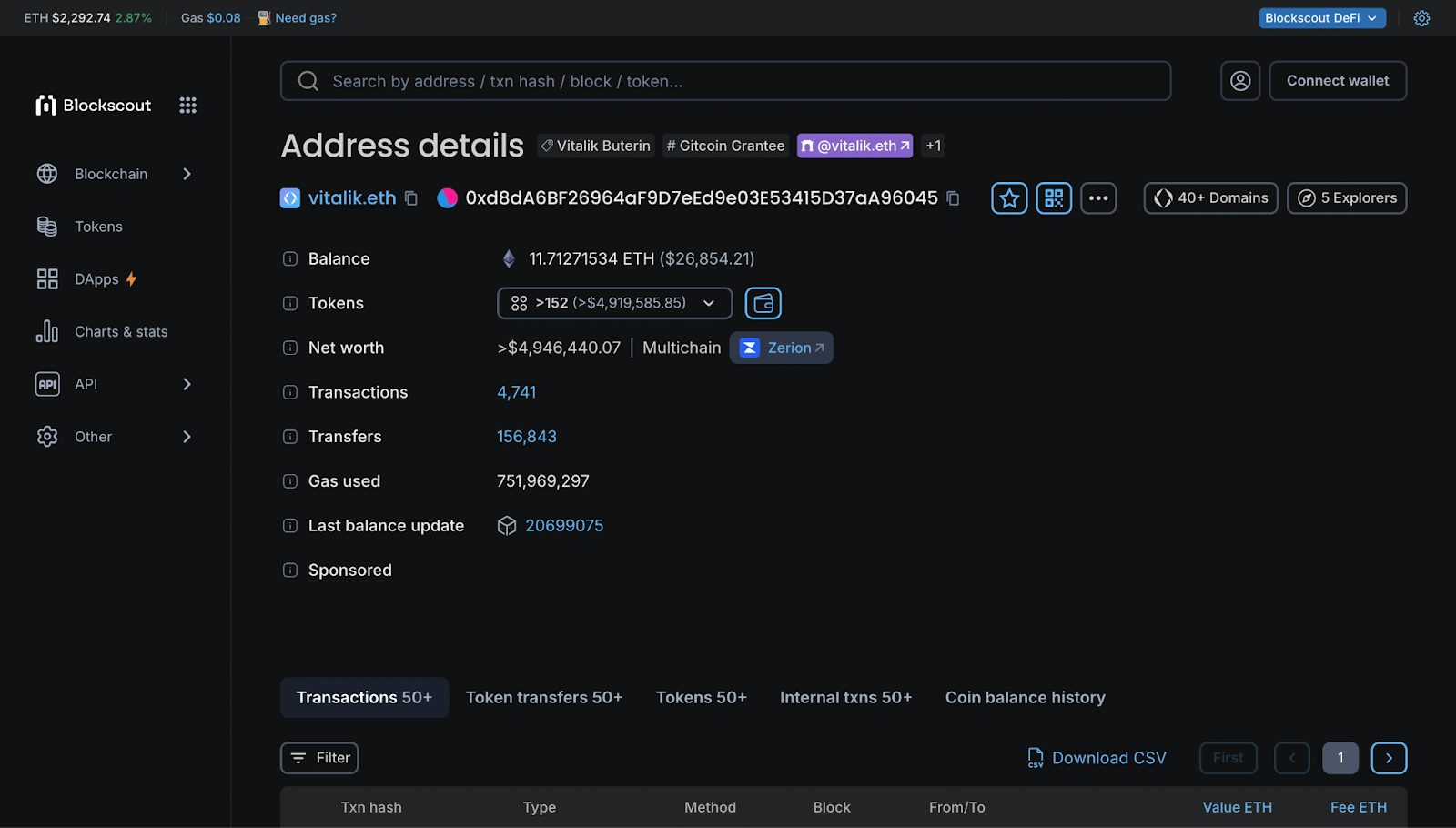This screenshot has width=1456, height=828.
Task: Open the 156,843 transfers count link
Action: [x=527, y=438]
